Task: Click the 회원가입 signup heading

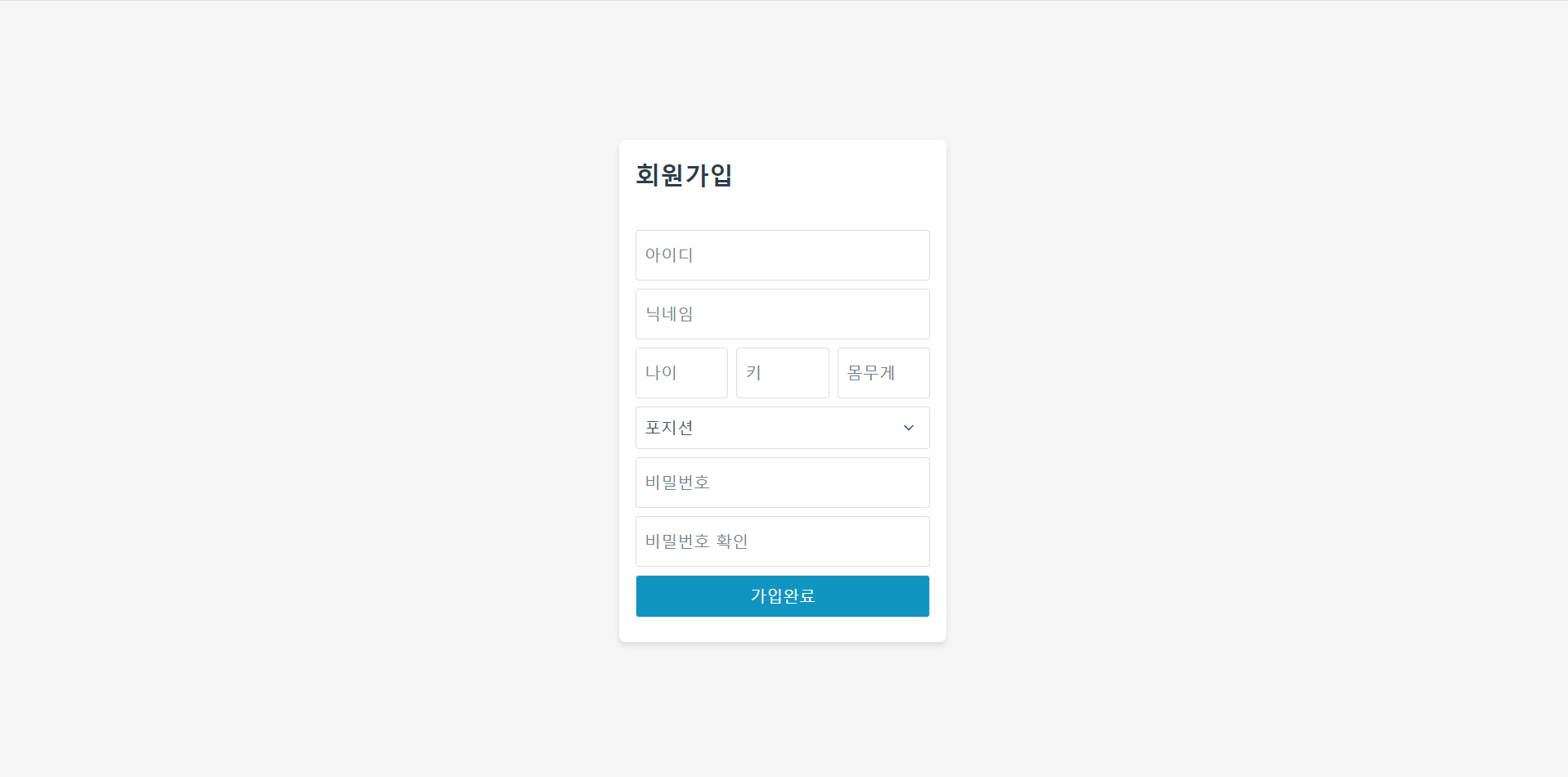Action: (685, 175)
